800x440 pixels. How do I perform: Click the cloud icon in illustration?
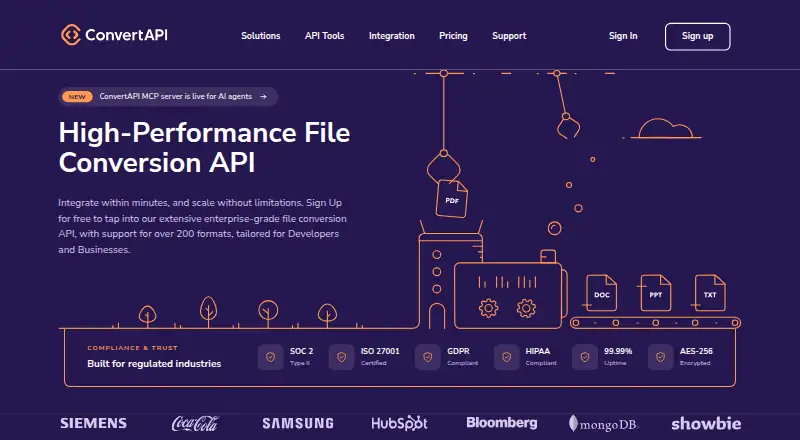point(666,129)
